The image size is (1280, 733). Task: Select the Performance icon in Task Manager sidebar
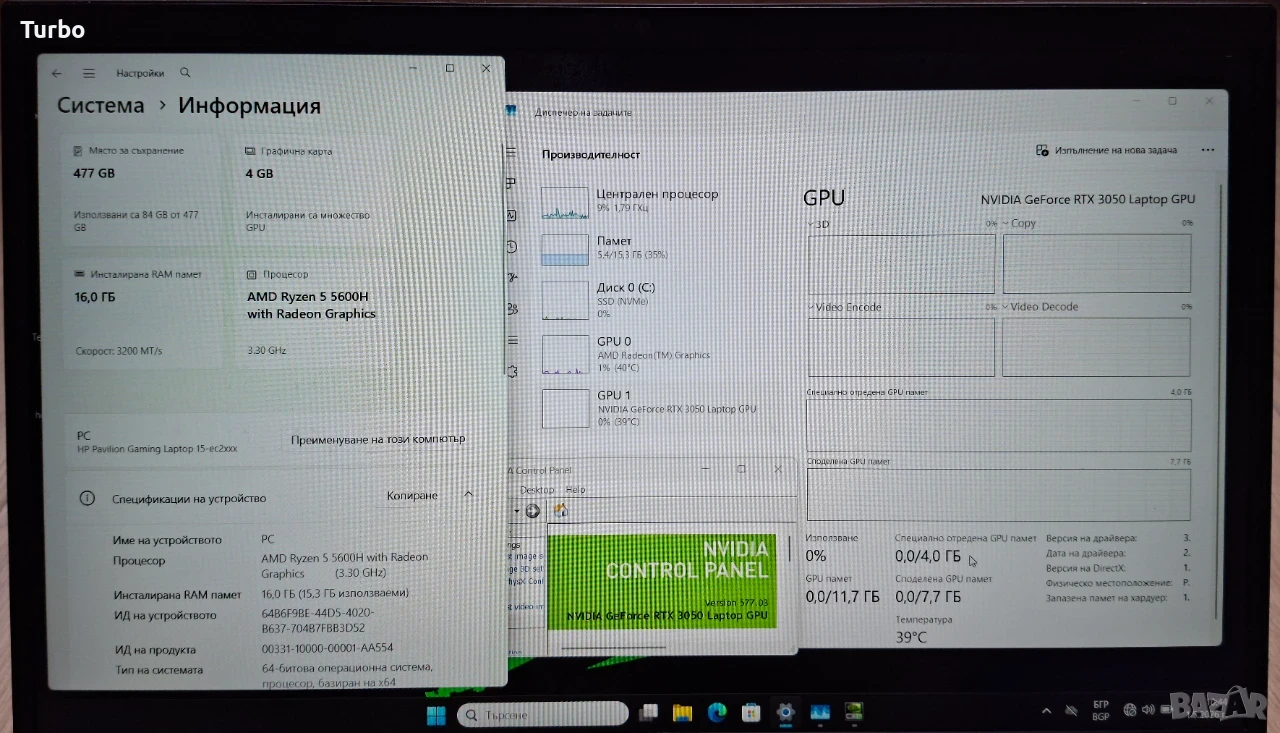512,215
